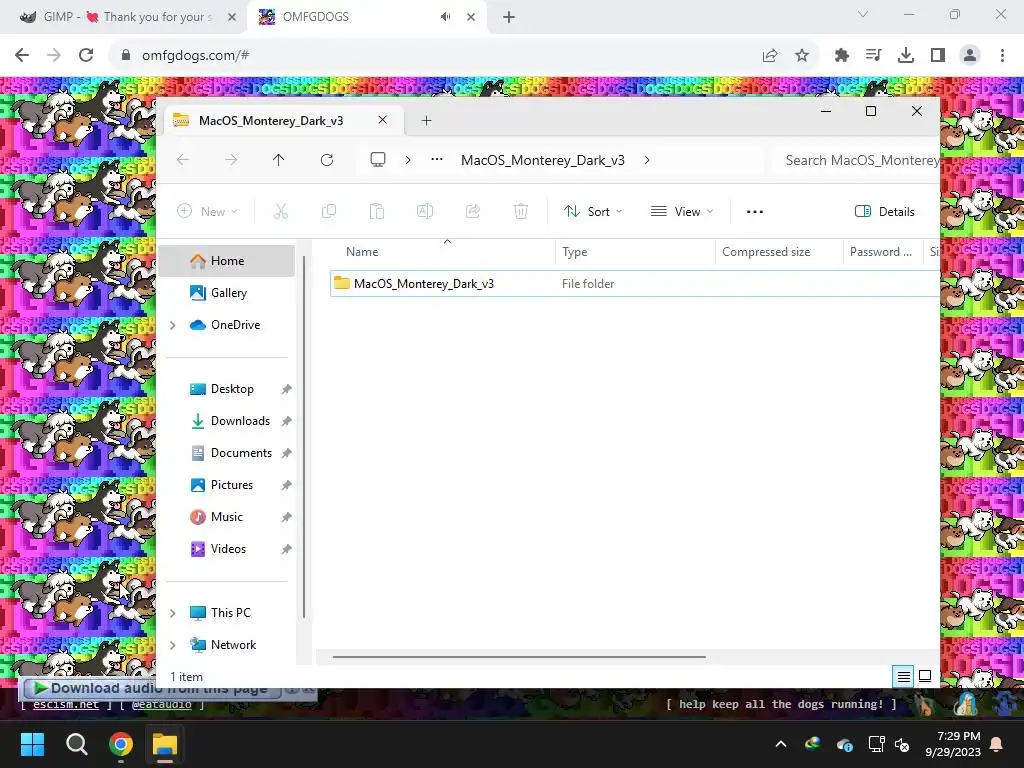Refresh the File Explorer folder view
The height and width of the screenshot is (768, 1024).
point(327,160)
